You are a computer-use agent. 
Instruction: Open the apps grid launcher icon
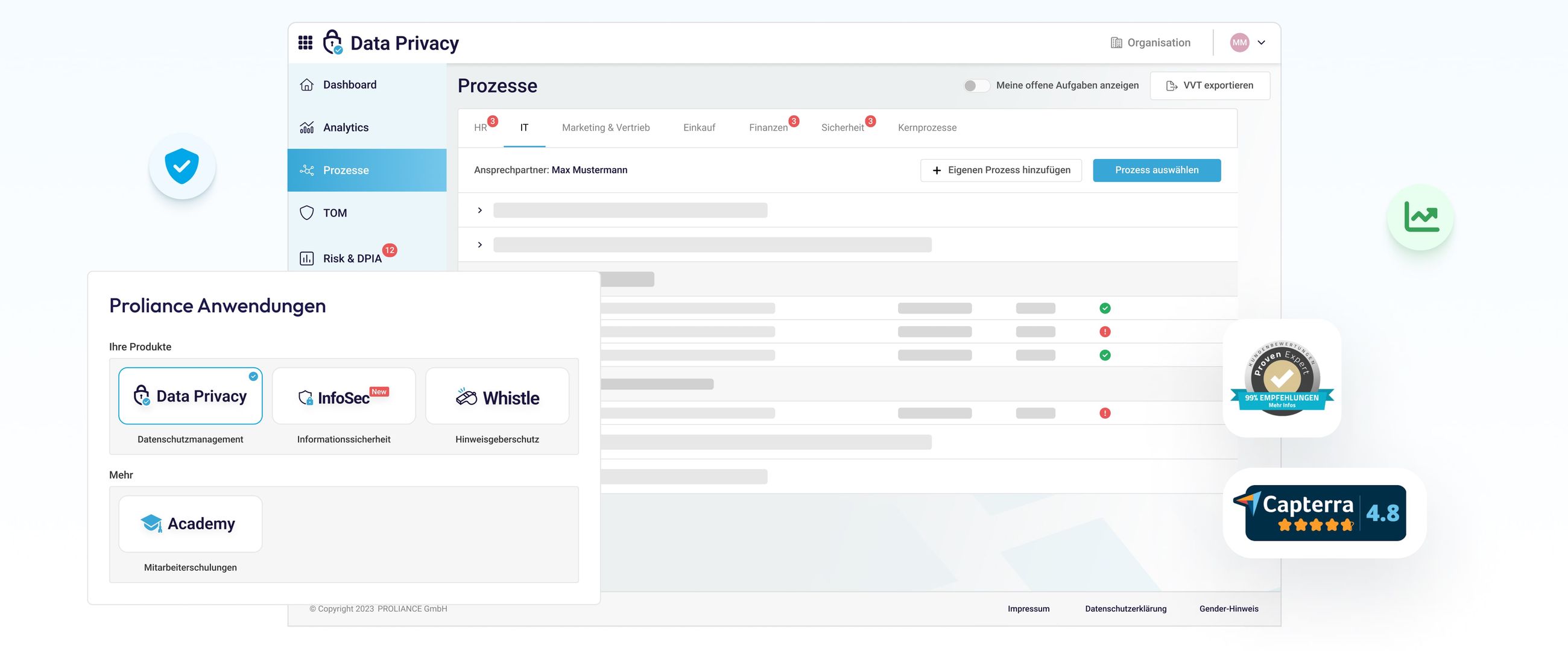pos(305,43)
